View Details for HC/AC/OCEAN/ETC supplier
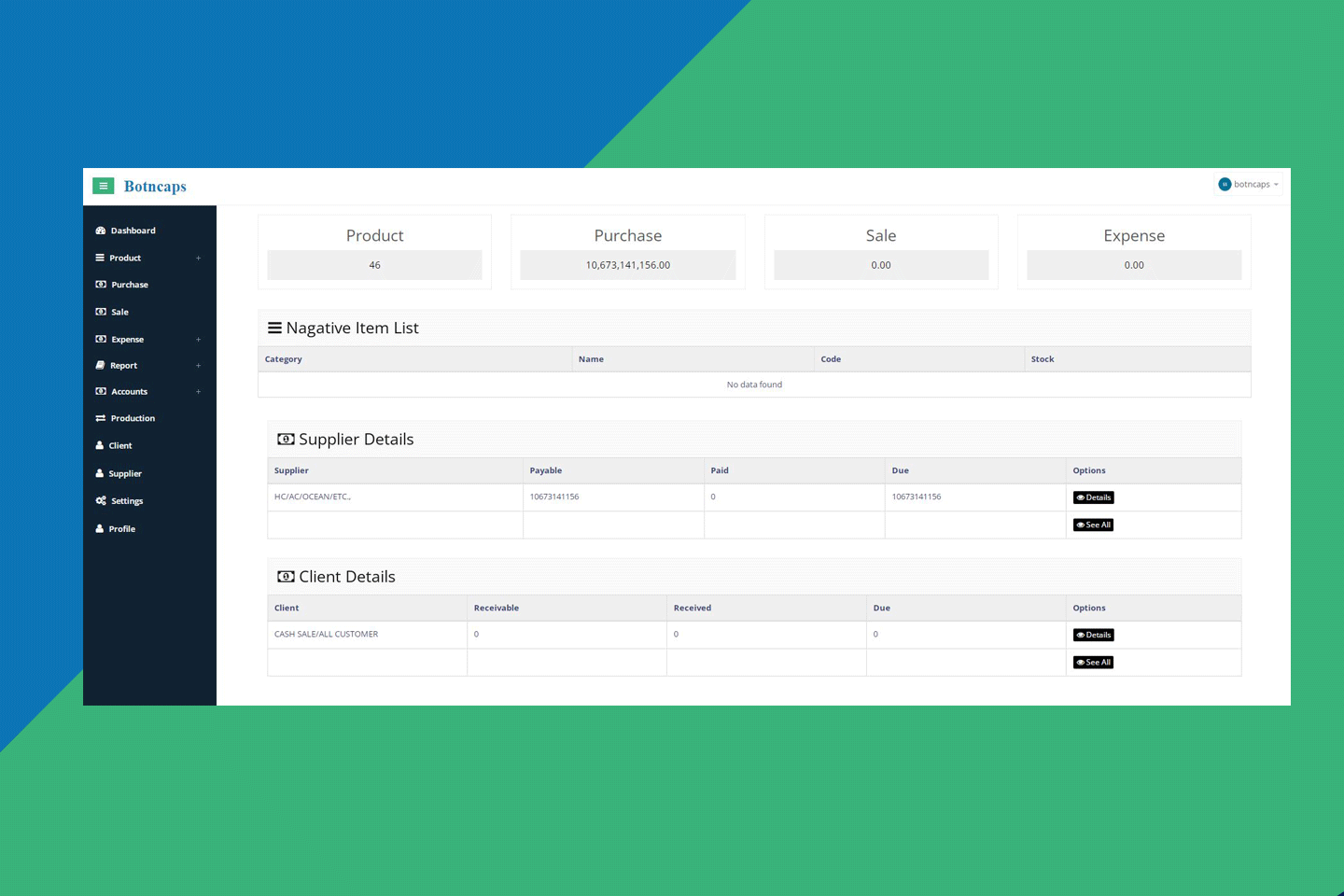Image resolution: width=1344 pixels, height=896 pixels. click(x=1093, y=497)
